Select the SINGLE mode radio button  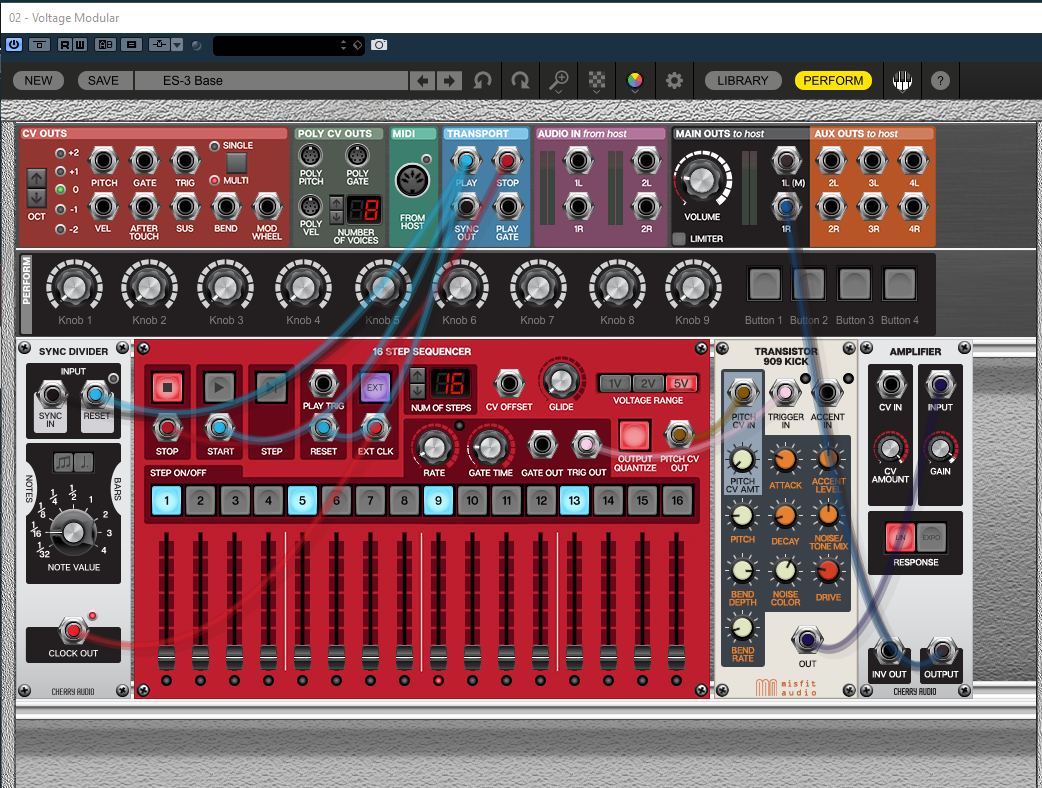[215, 146]
